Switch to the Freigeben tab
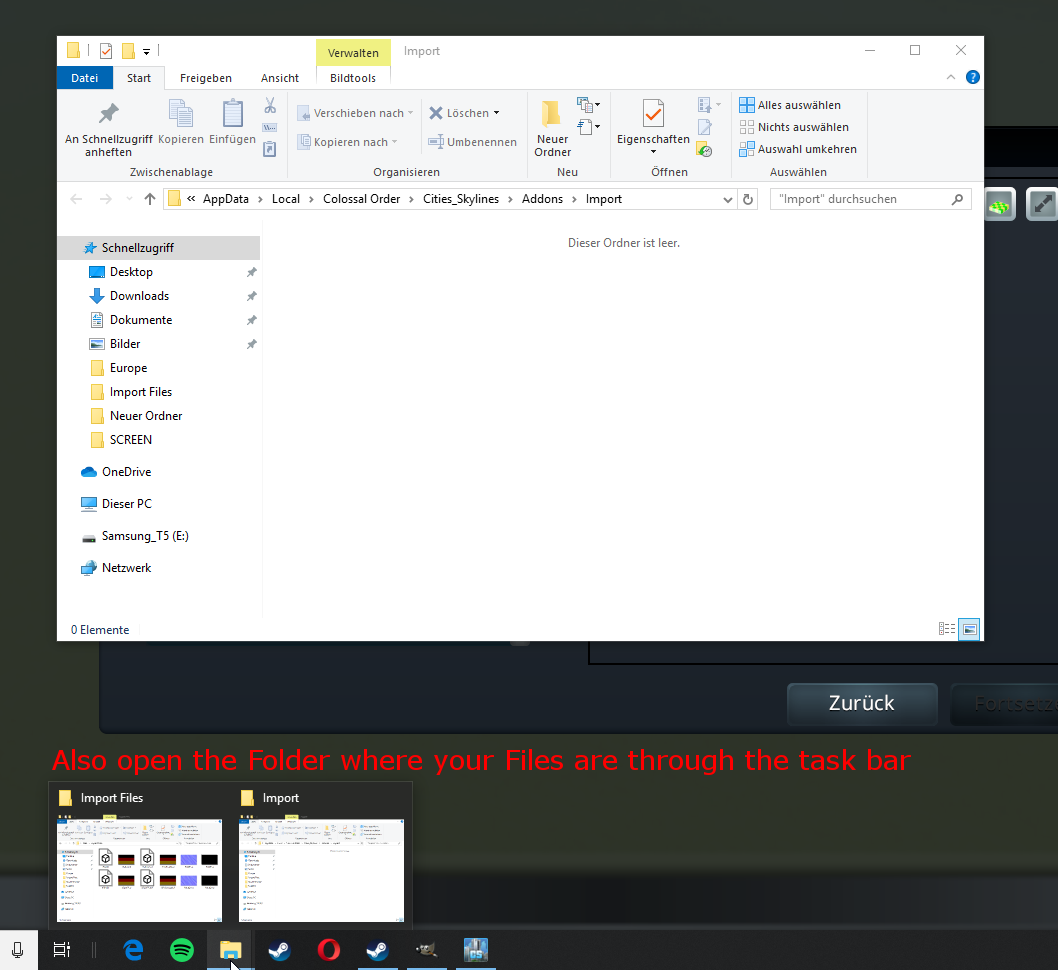1058x970 pixels. [206, 78]
